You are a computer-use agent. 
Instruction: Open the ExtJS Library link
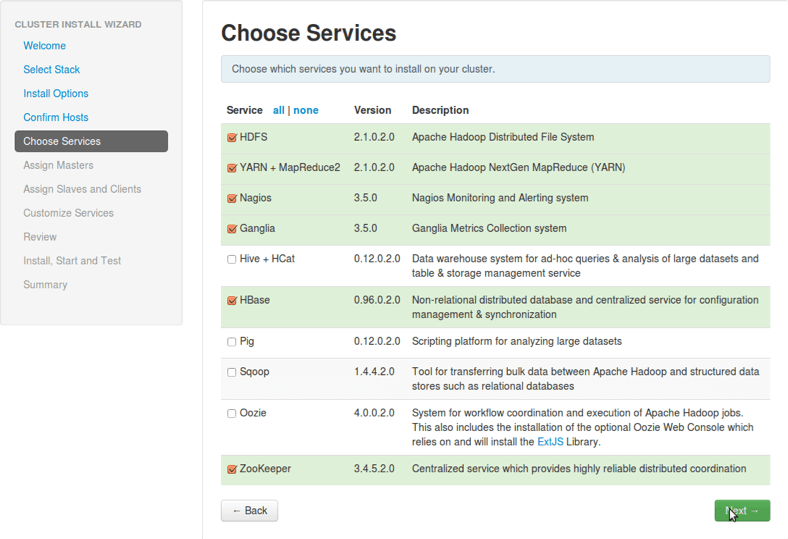coord(551,441)
